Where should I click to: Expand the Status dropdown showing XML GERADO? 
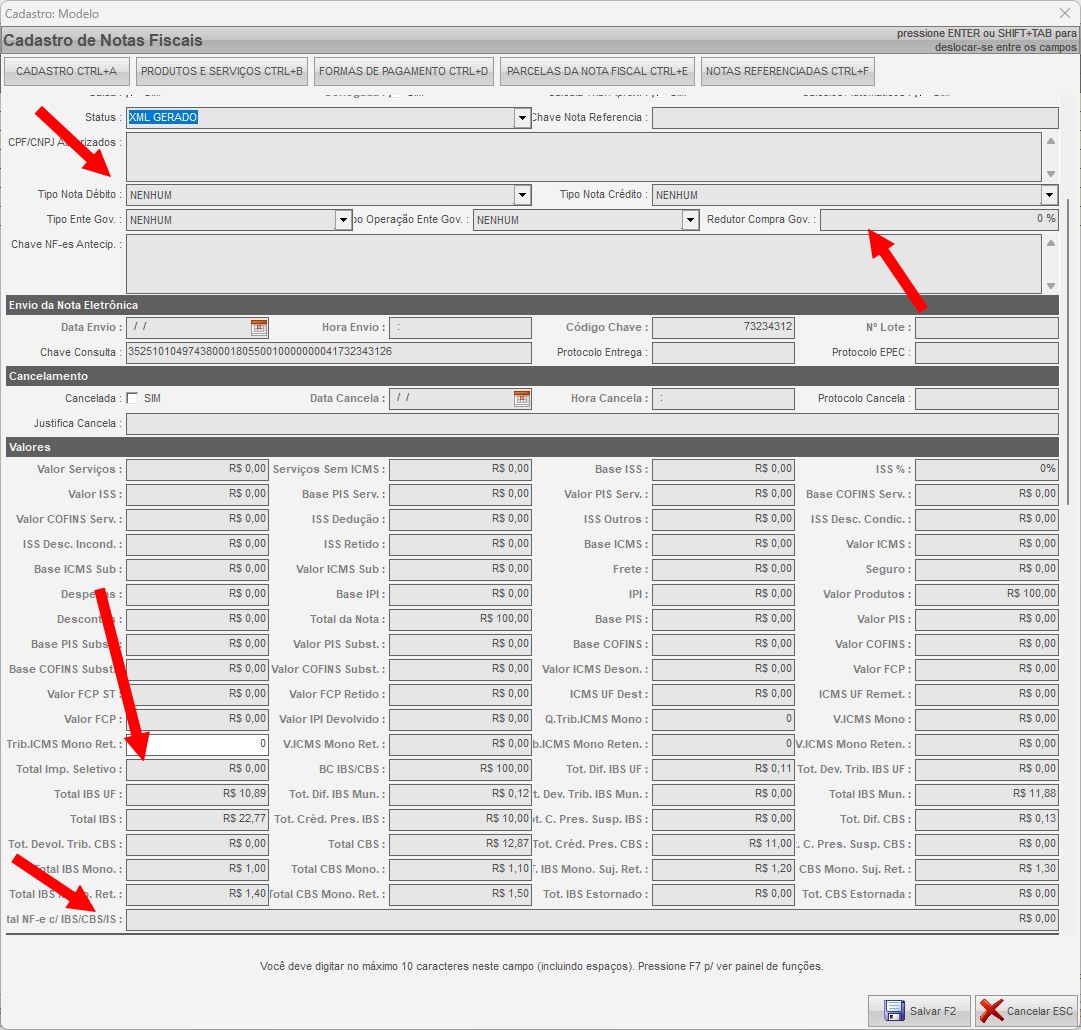coord(522,118)
